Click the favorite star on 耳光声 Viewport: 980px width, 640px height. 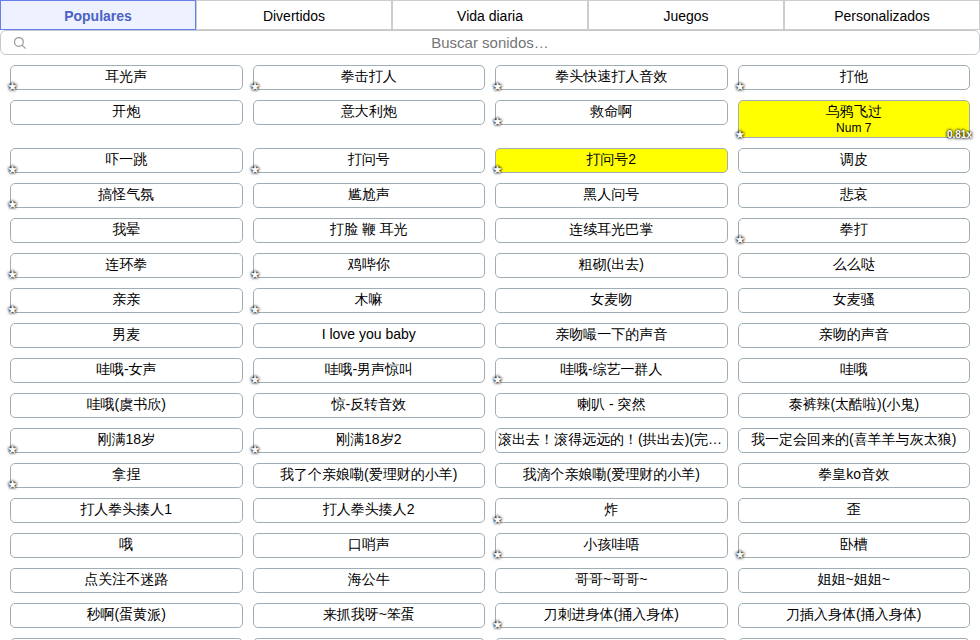pos(12,87)
